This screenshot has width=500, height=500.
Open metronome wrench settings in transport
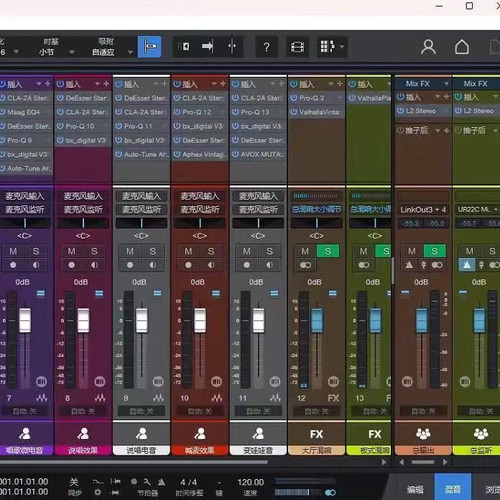pyautogui.click(x=147, y=482)
